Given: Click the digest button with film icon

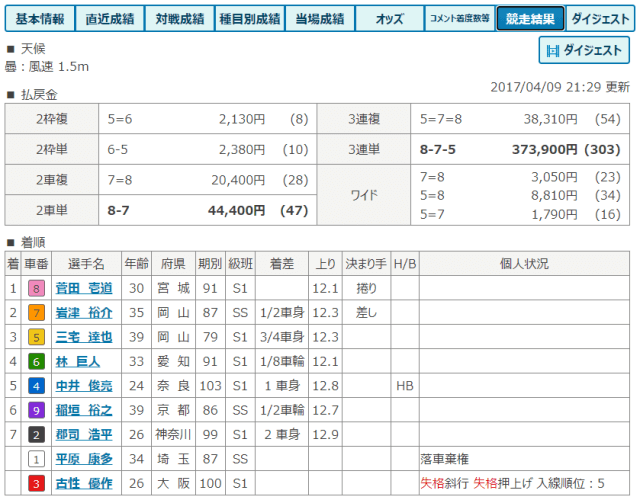Looking at the screenshot, I should [584, 50].
